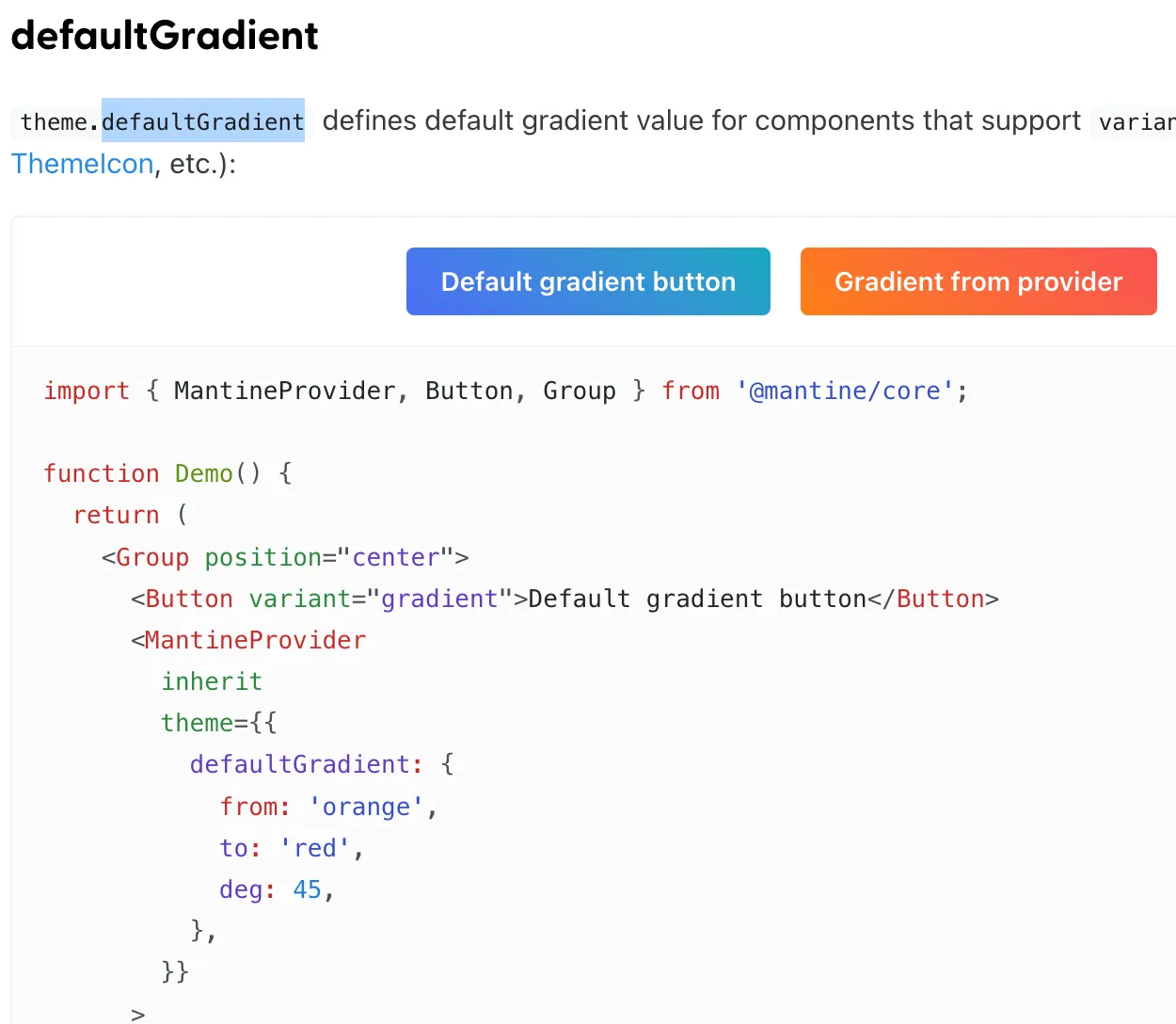Screen dimensions: 1176x1024
Task: Click the '@mantine/core' string in code
Action: click(x=845, y=391)
